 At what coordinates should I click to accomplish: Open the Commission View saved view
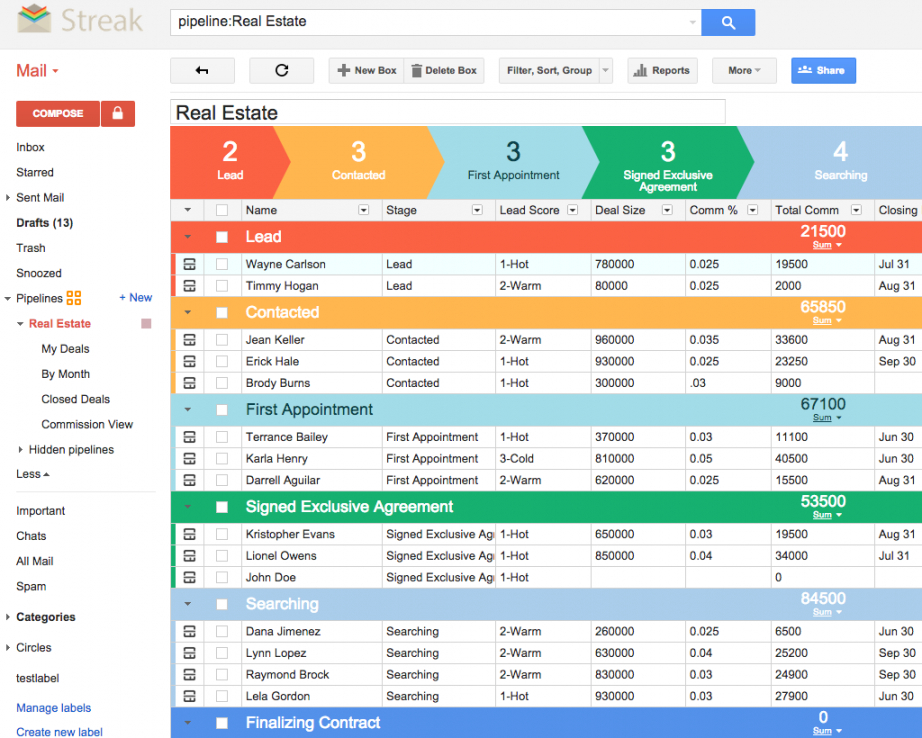point(87,424)
